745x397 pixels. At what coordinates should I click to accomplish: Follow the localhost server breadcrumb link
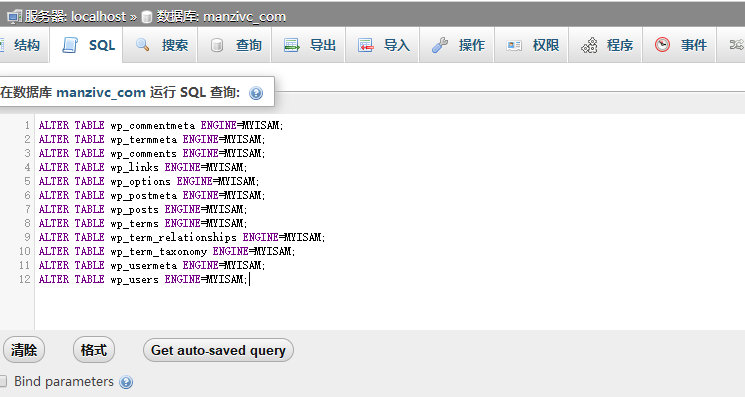coord(98,17)
